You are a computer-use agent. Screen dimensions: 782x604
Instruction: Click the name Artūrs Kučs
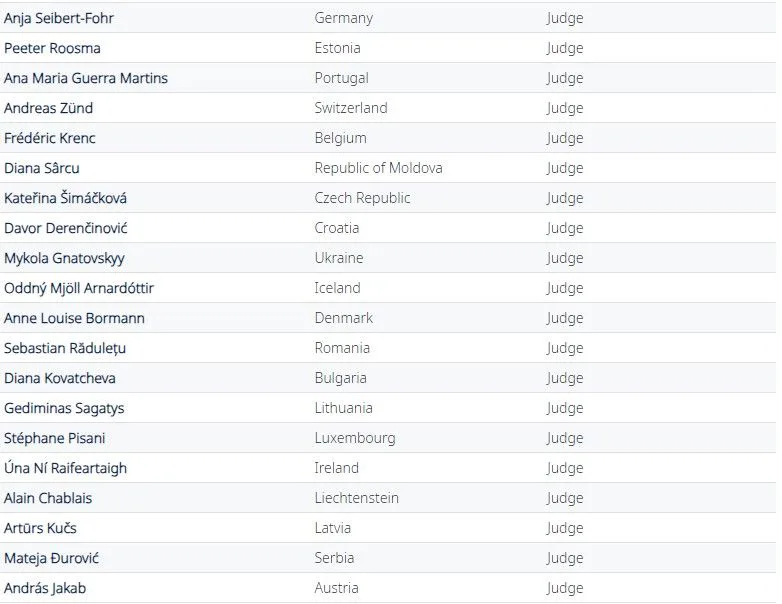pyautogui.click(x=40, y=528)
